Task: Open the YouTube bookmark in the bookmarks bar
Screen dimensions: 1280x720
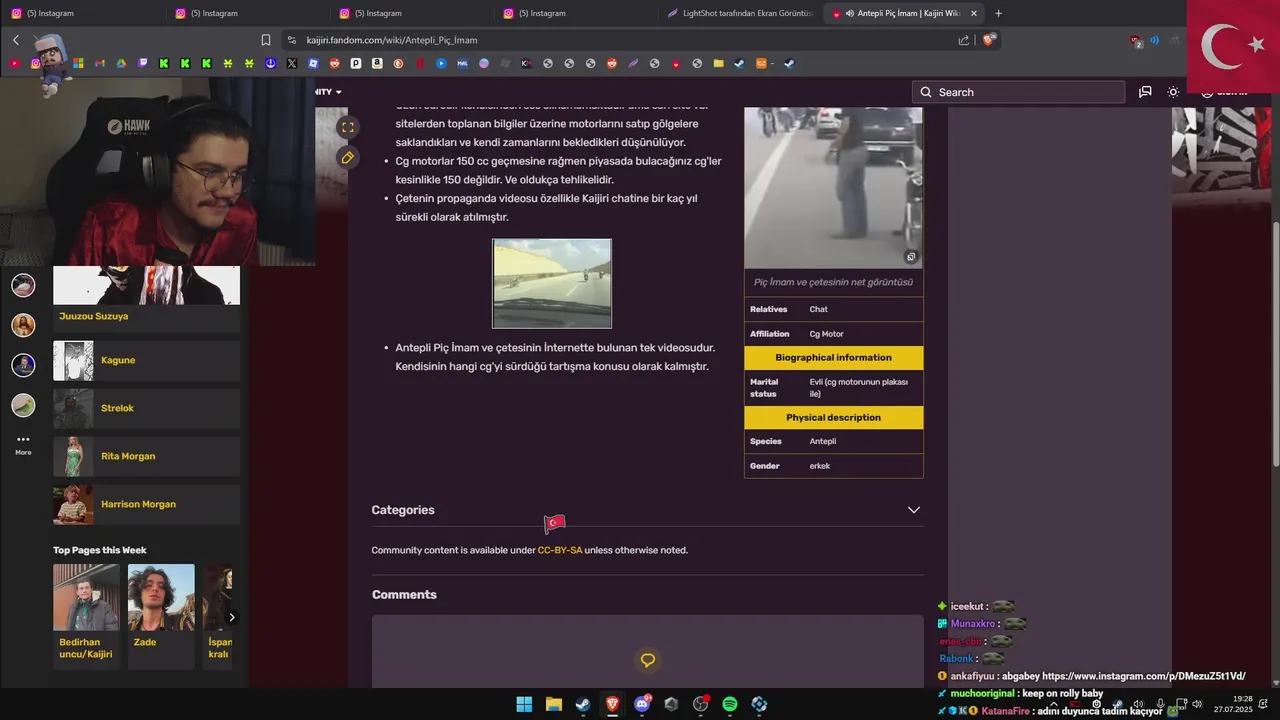Action: pos(14,63)
